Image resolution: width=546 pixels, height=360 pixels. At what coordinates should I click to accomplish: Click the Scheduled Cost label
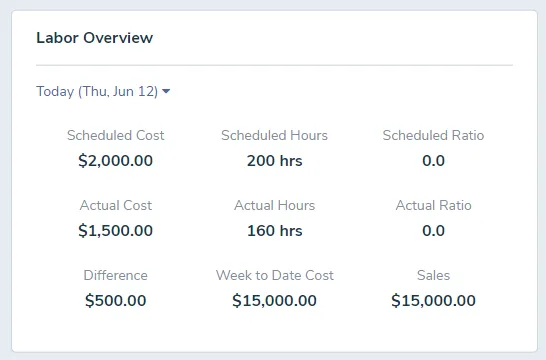pyautogui.click(x=116, y=135)
